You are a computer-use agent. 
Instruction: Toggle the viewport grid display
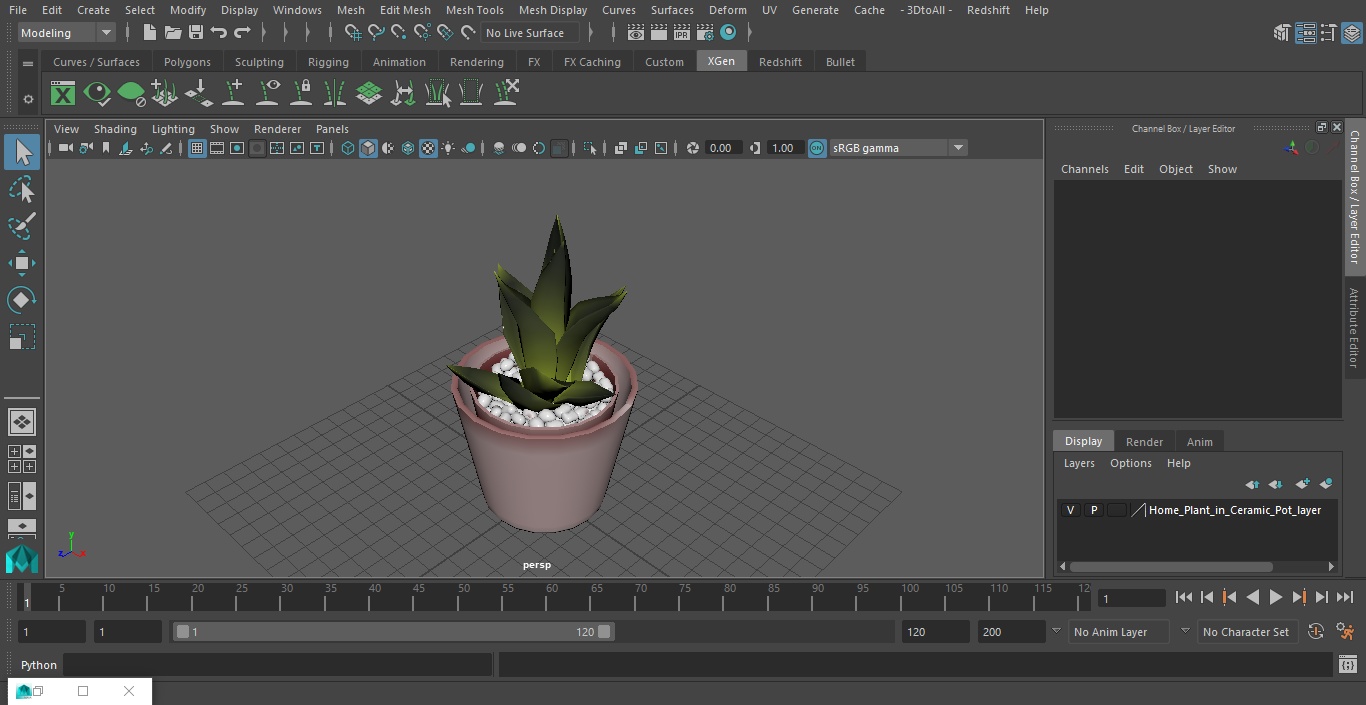pyautogui.click(x=197, y=148)
